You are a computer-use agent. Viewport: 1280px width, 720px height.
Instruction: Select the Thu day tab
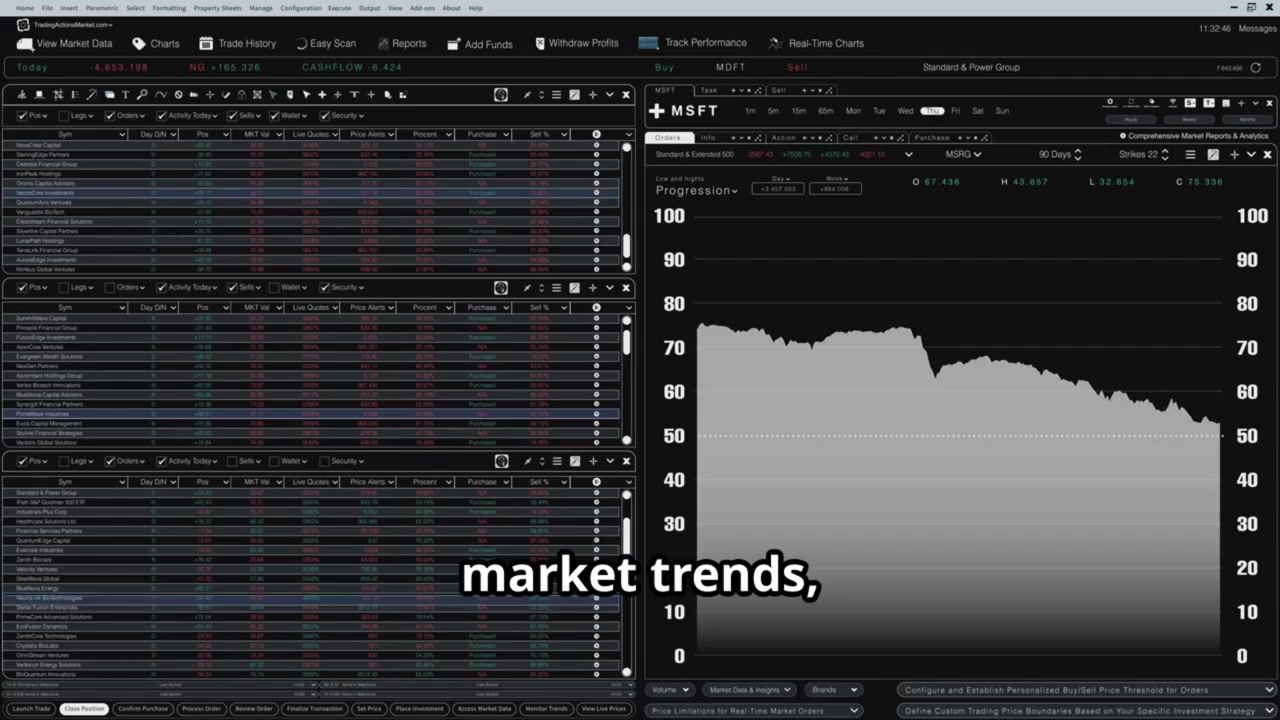[932, 111]
